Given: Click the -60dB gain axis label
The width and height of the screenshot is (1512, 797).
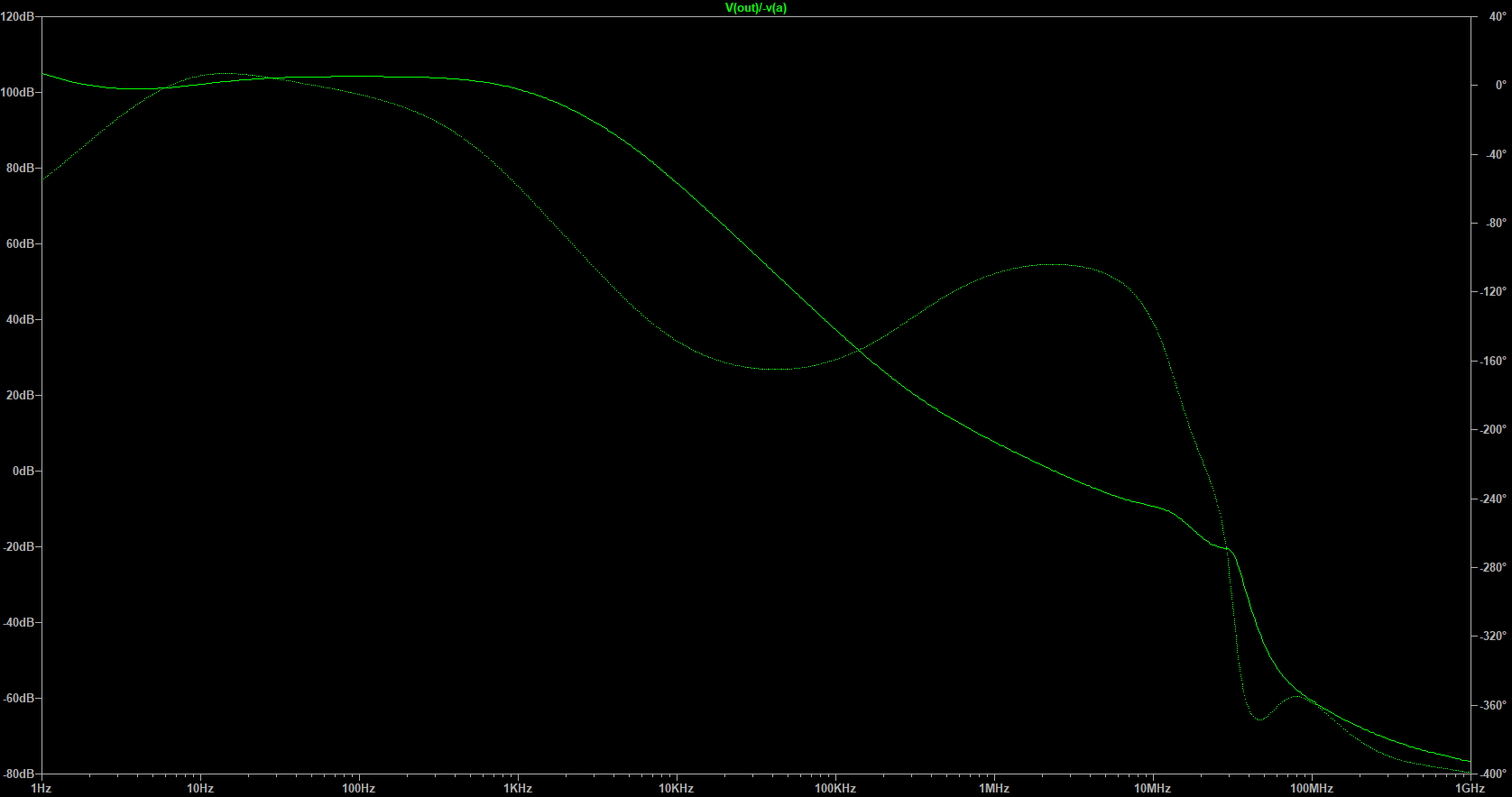Looking at the screenshot, I should 19,698.
